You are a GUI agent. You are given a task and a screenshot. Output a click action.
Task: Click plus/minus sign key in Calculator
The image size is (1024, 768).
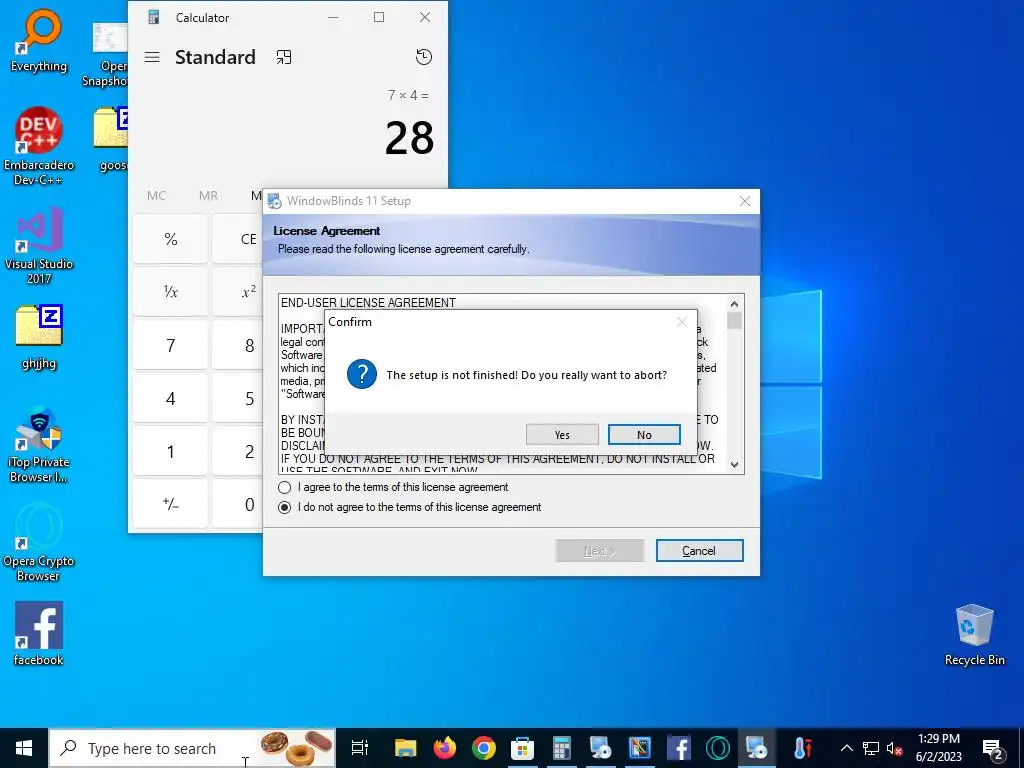[x=170, y=504]
